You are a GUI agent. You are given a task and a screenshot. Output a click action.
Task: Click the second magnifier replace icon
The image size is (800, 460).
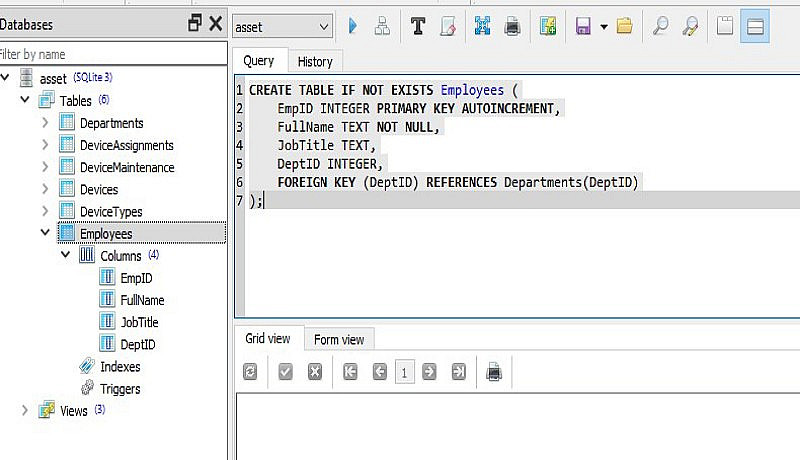click(690, 25)
